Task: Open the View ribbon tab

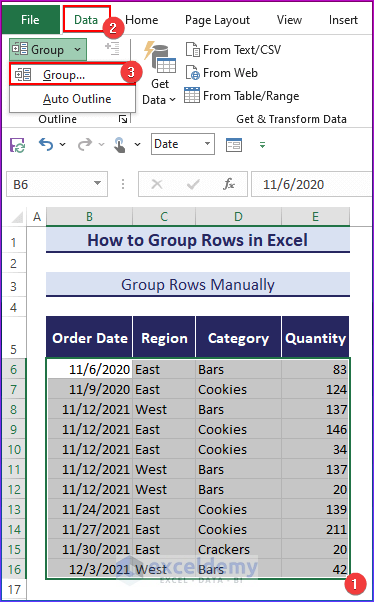Action: click(289, 20)
